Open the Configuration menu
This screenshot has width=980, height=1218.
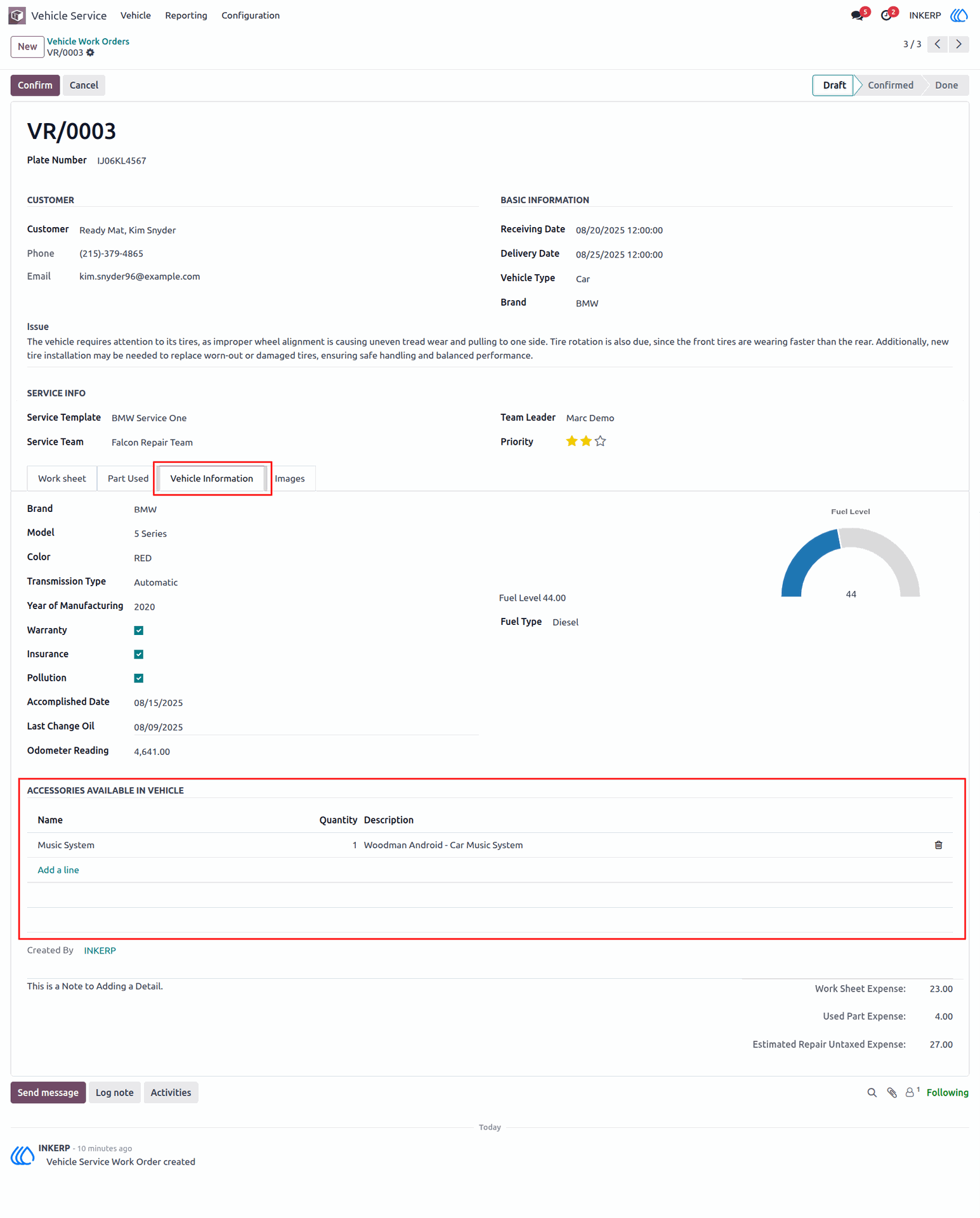coord(251,15)
